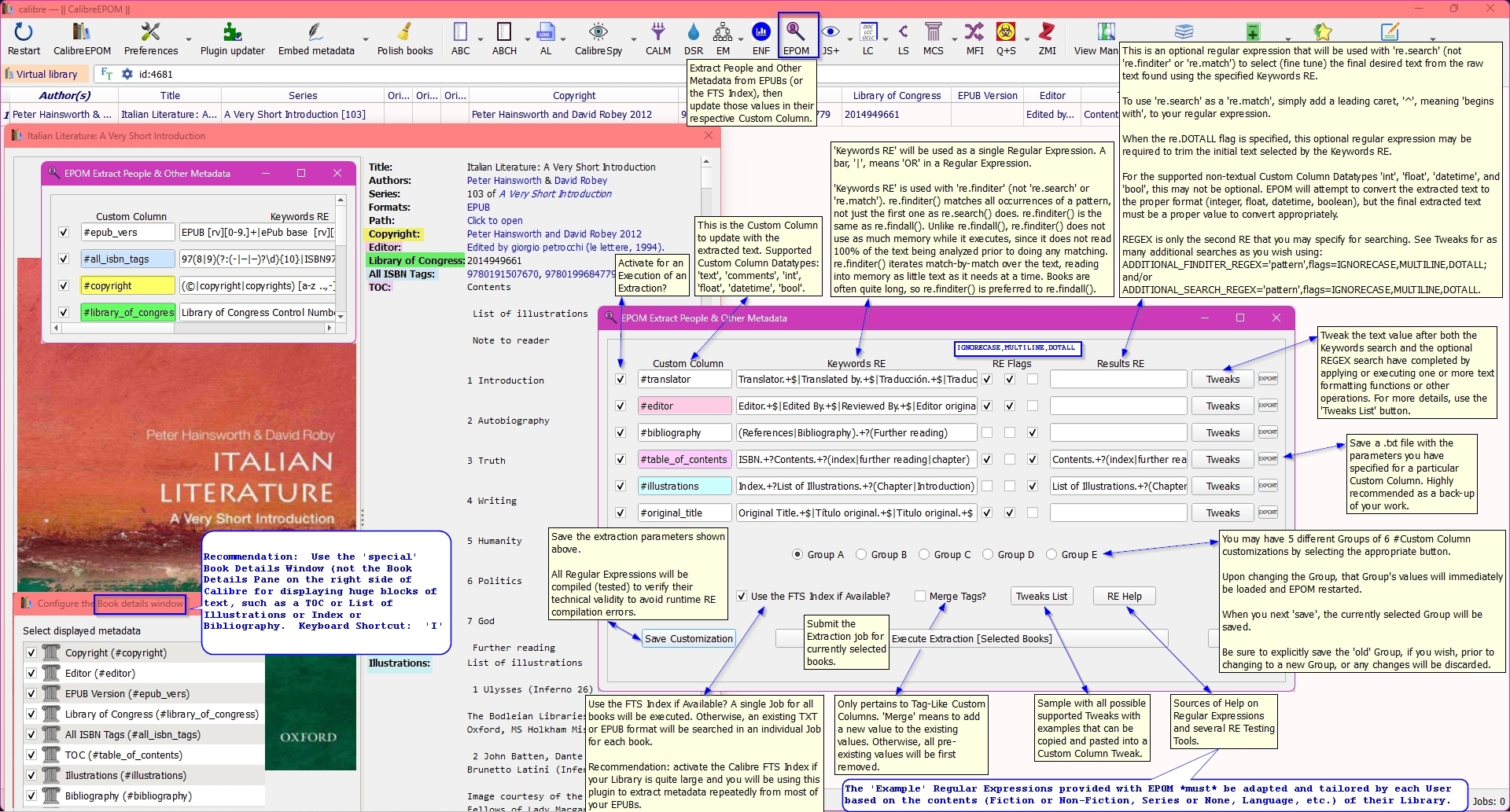Viewport: 1510px width, 812px height.
Task: Open the AL log icon
Action: point(545,32)
